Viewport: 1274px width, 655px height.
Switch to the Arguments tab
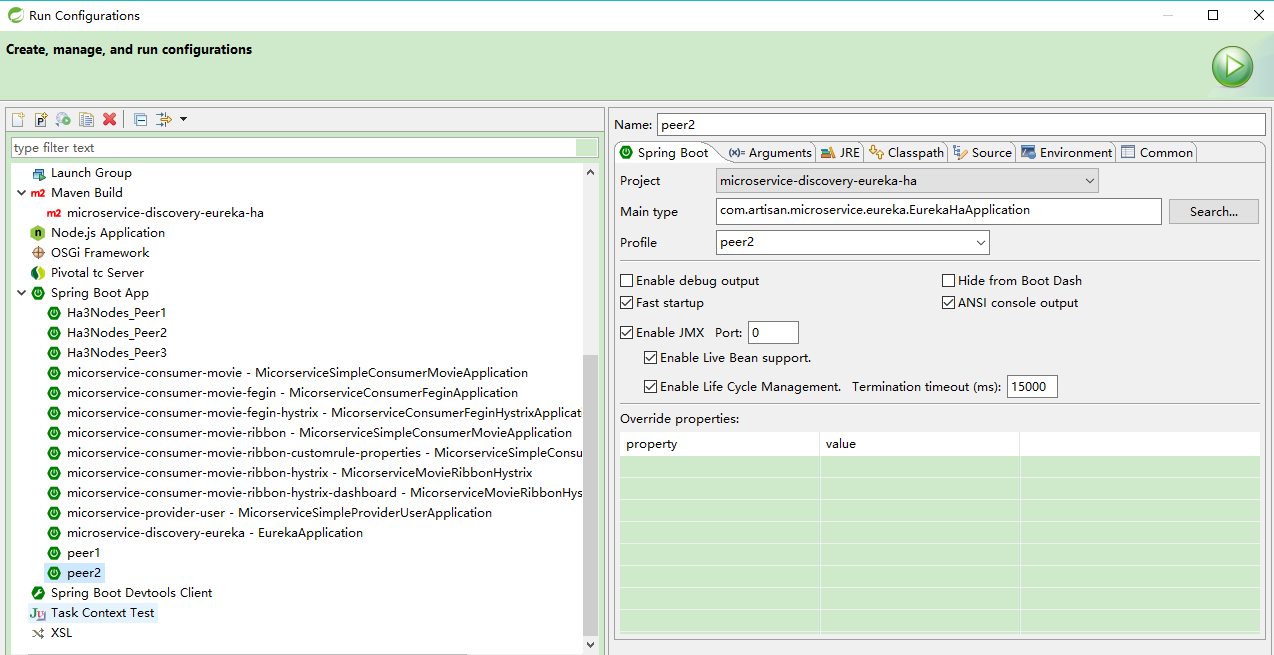pyautogui.click(x=770, y=152)
